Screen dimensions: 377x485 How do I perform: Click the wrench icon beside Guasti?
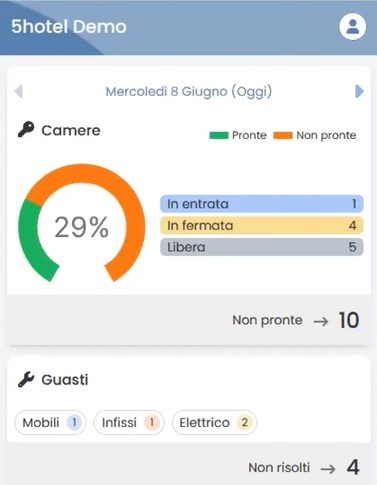(x=26, y=379)
